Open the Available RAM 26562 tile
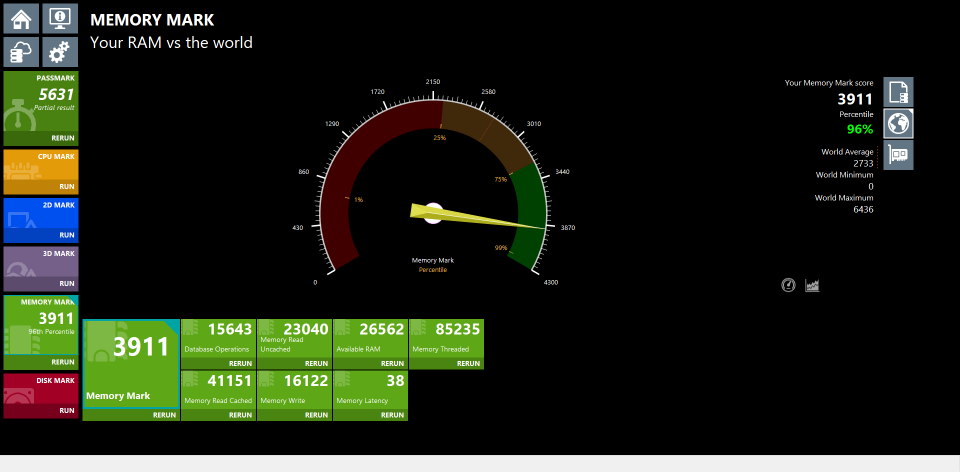960x472 pixels. [x=370, y=339]
